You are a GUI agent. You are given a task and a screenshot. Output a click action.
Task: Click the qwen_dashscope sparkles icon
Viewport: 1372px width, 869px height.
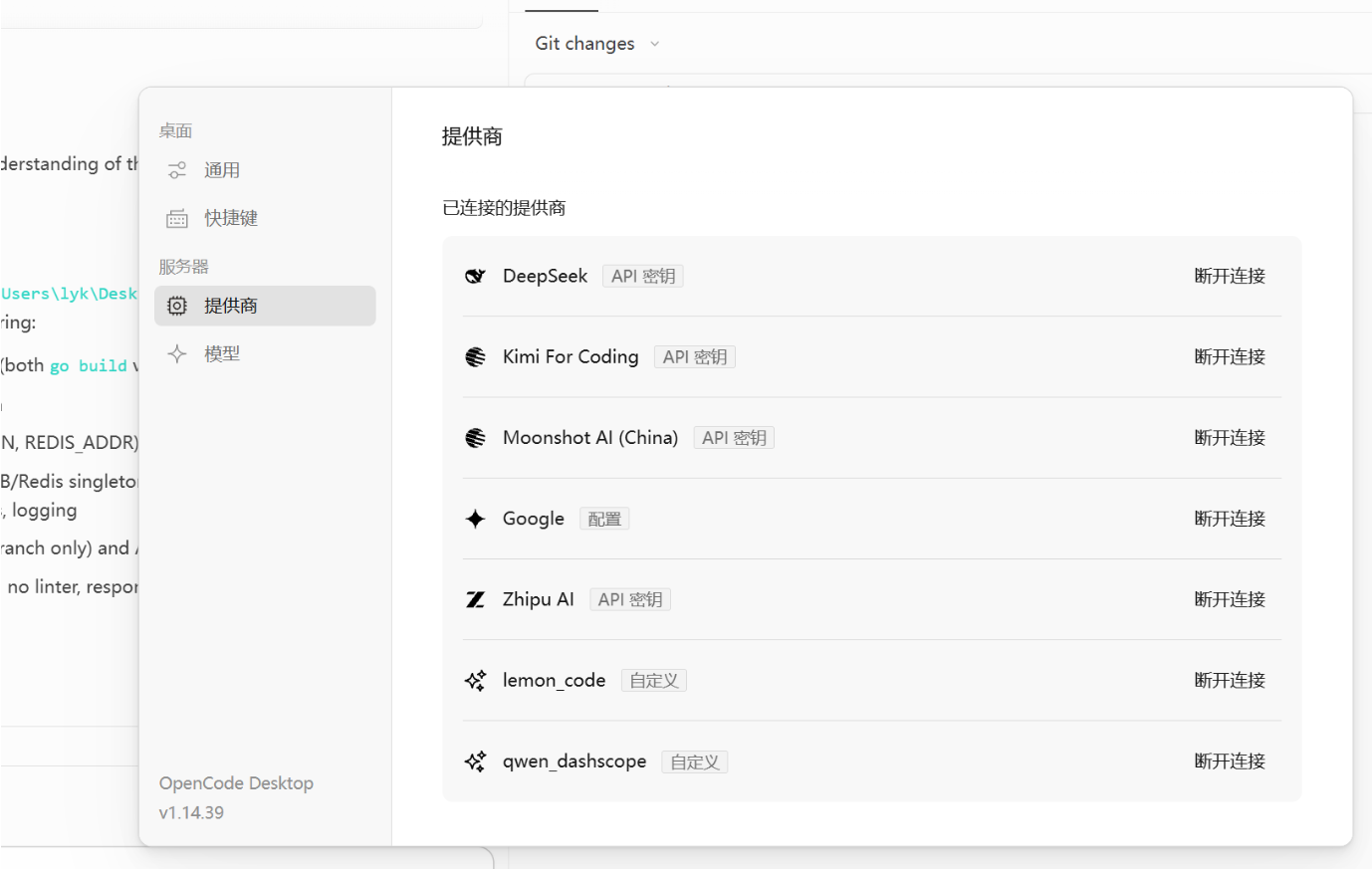(476, 761)
